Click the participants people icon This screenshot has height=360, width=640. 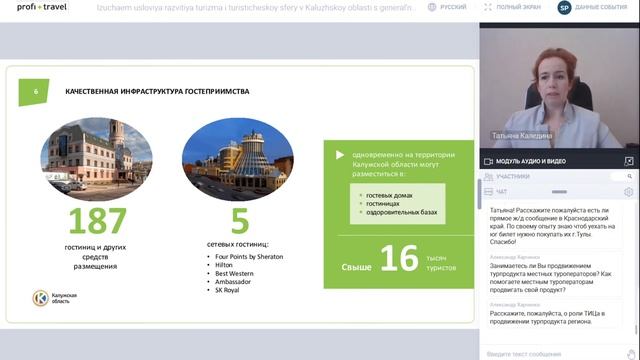pyautogui.click(x=488, y=176)
